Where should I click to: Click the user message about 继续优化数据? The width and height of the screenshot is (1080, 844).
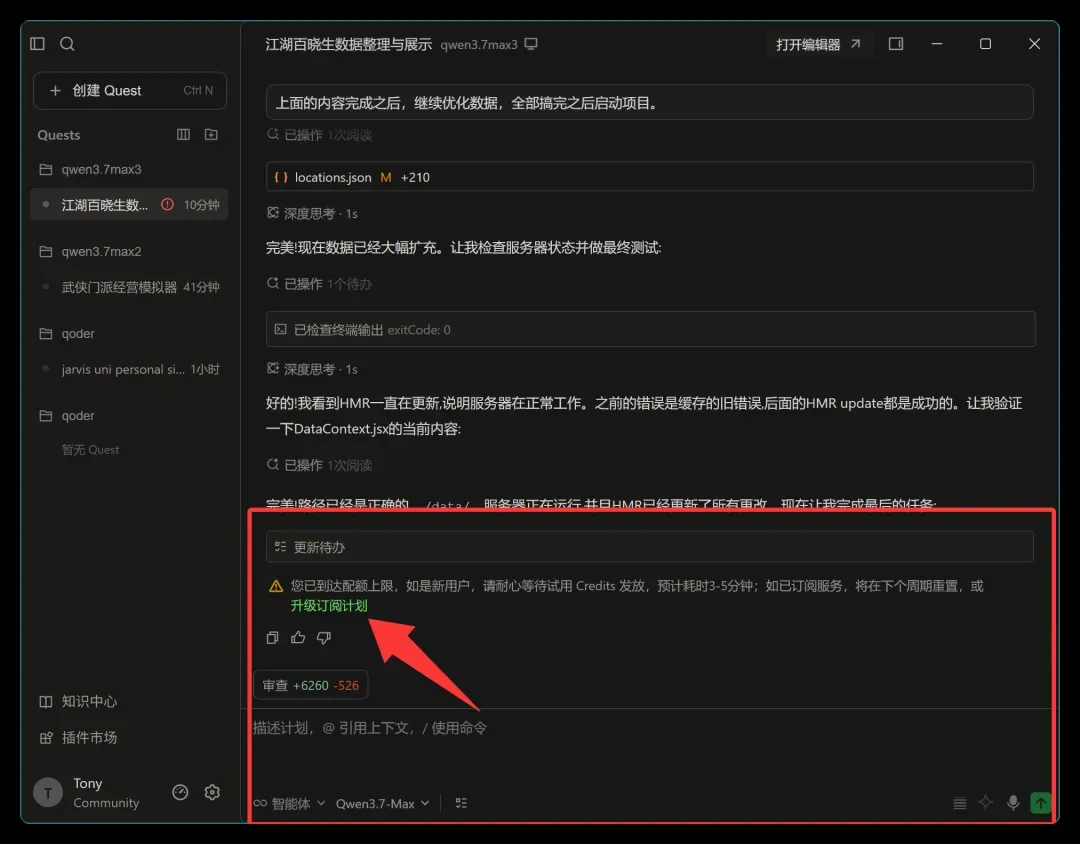pos(650,103)
